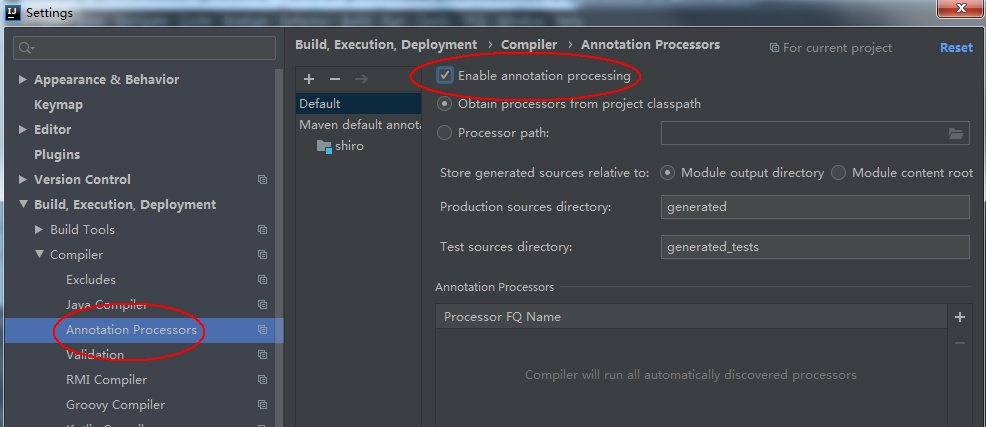The image size is (986, 427).
Task: Click the search magnifier icon in settings
Action: (x=26, y=48)
